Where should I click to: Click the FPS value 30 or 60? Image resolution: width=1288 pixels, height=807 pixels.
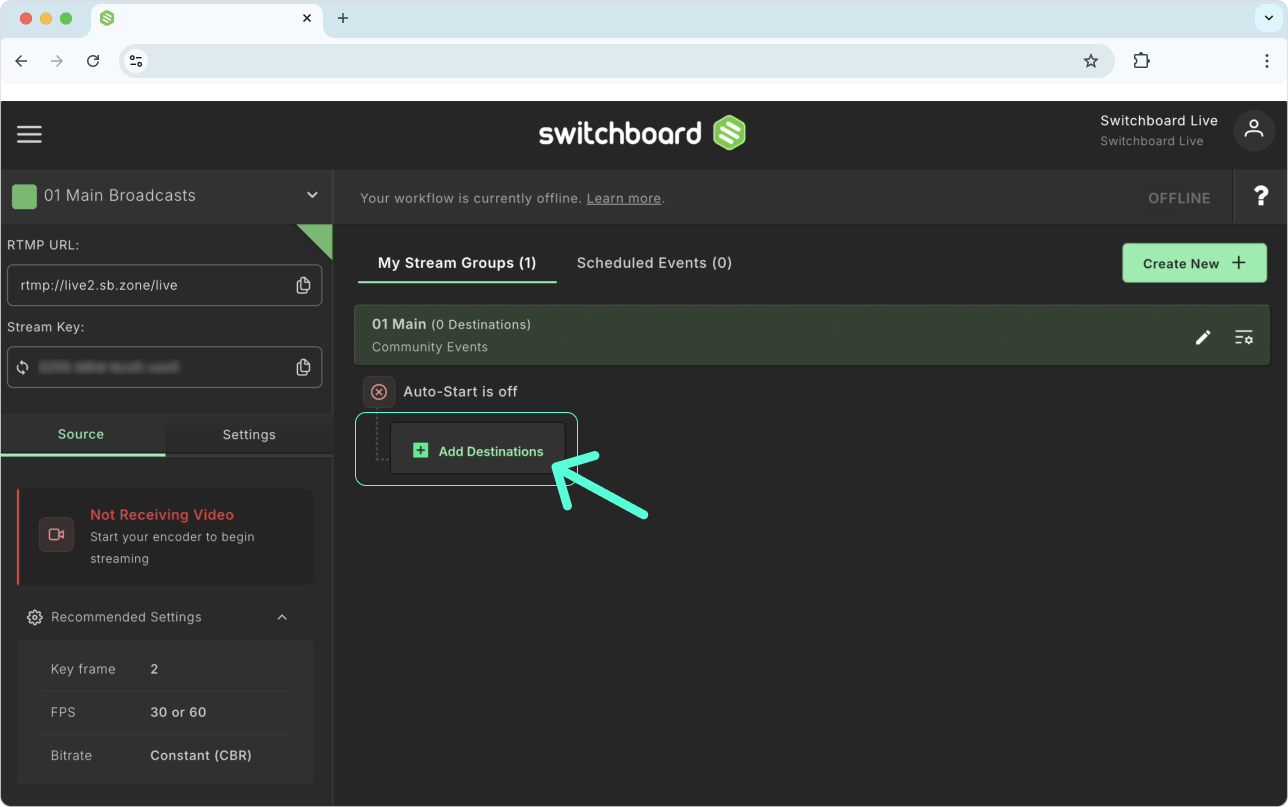point(178,712)
